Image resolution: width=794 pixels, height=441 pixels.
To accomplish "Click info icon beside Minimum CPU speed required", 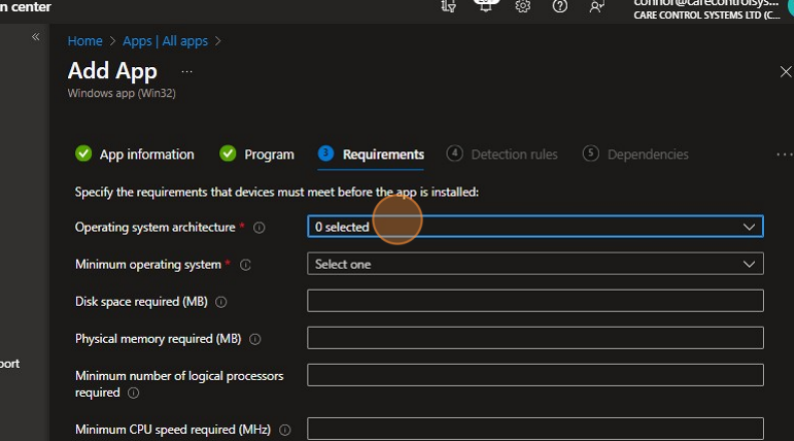I will pos(285,430).
